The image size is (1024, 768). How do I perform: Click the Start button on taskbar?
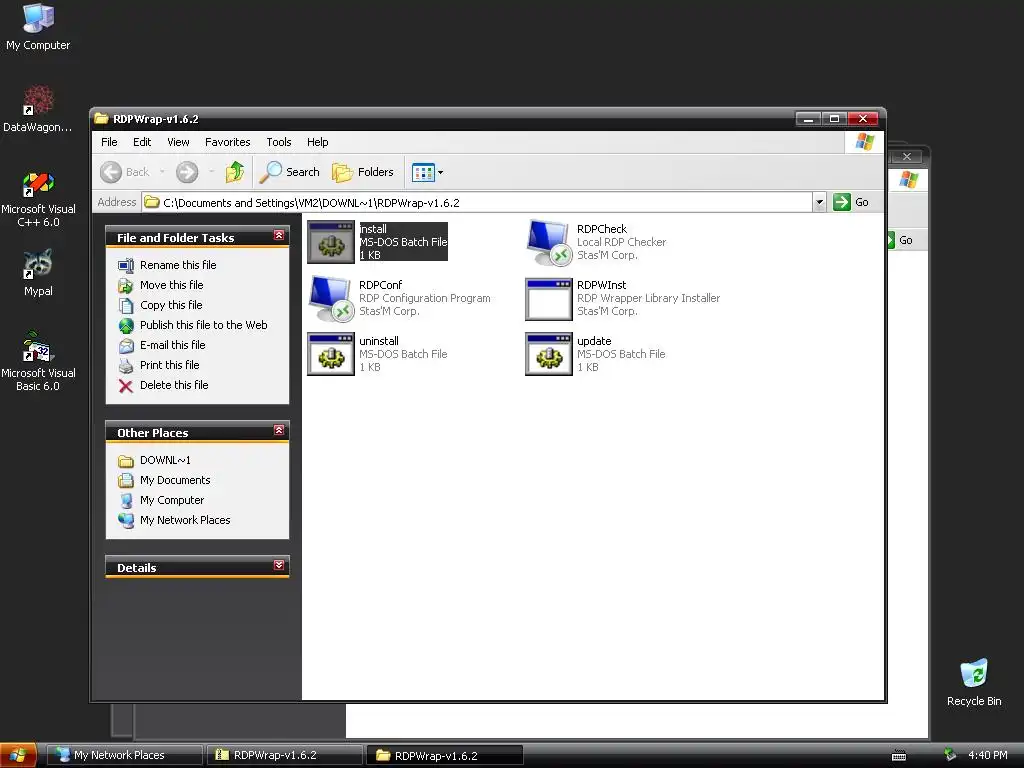(17, 756)
